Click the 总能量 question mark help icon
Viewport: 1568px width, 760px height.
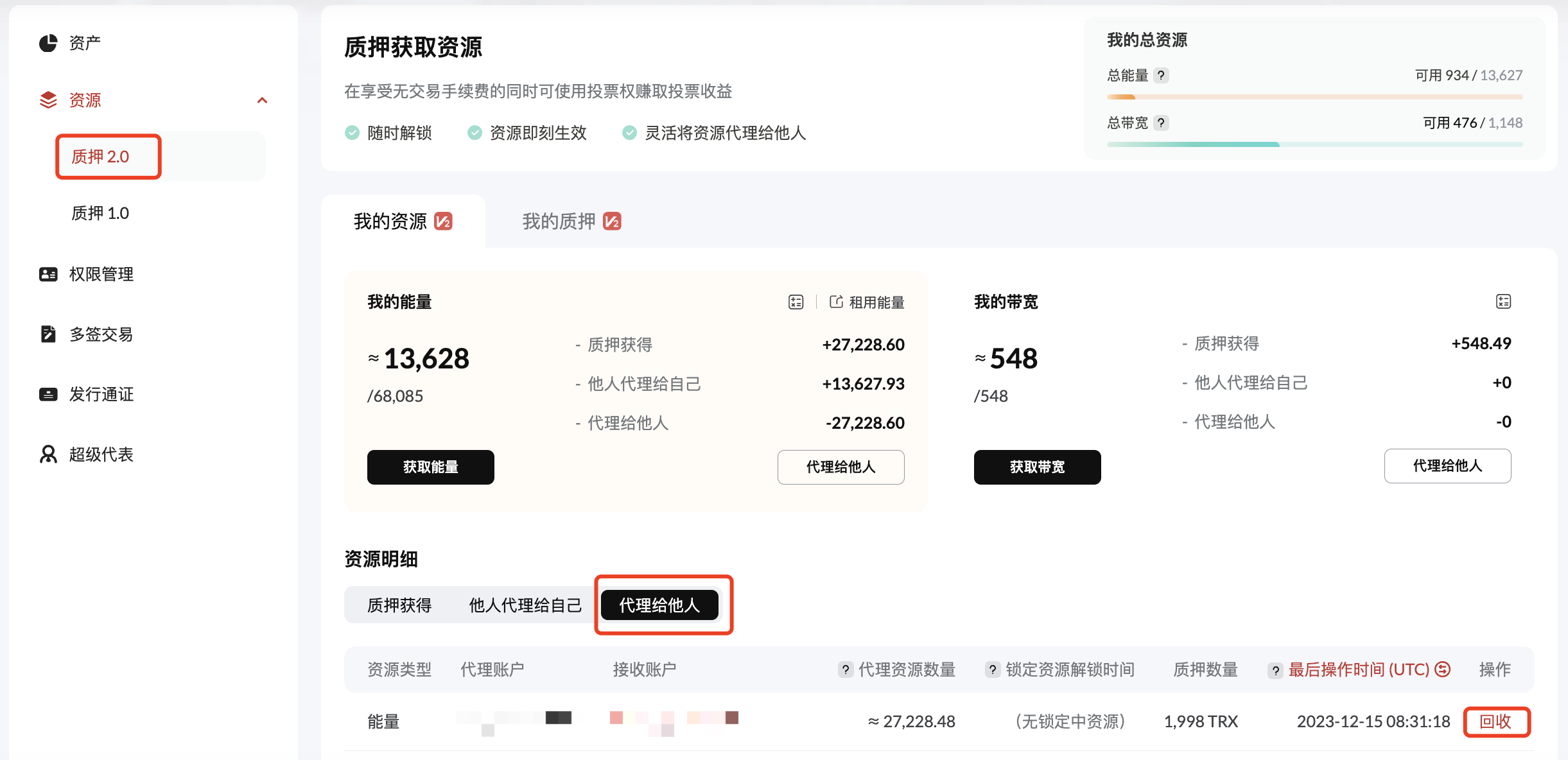1161,75
